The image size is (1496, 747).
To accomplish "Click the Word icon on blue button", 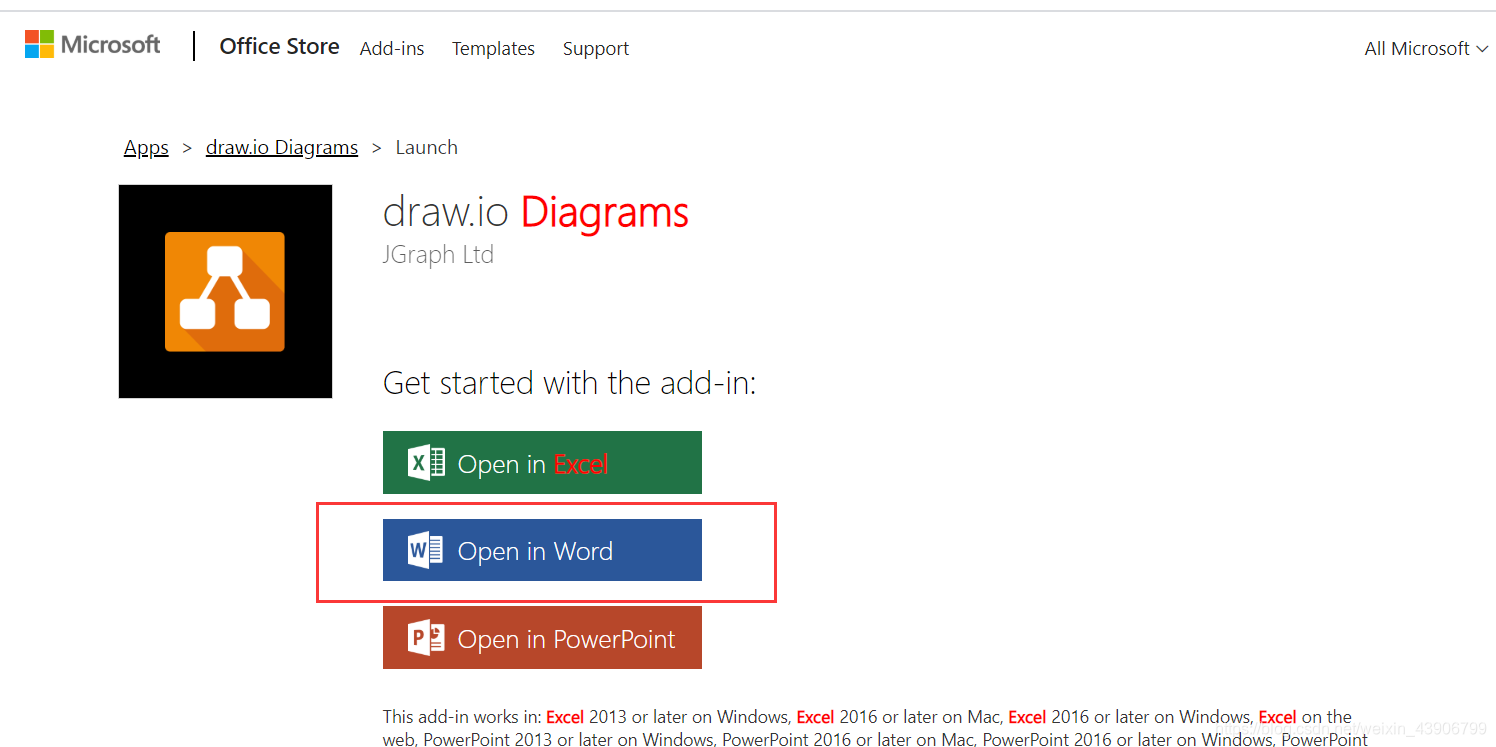I will pos(425,550).
